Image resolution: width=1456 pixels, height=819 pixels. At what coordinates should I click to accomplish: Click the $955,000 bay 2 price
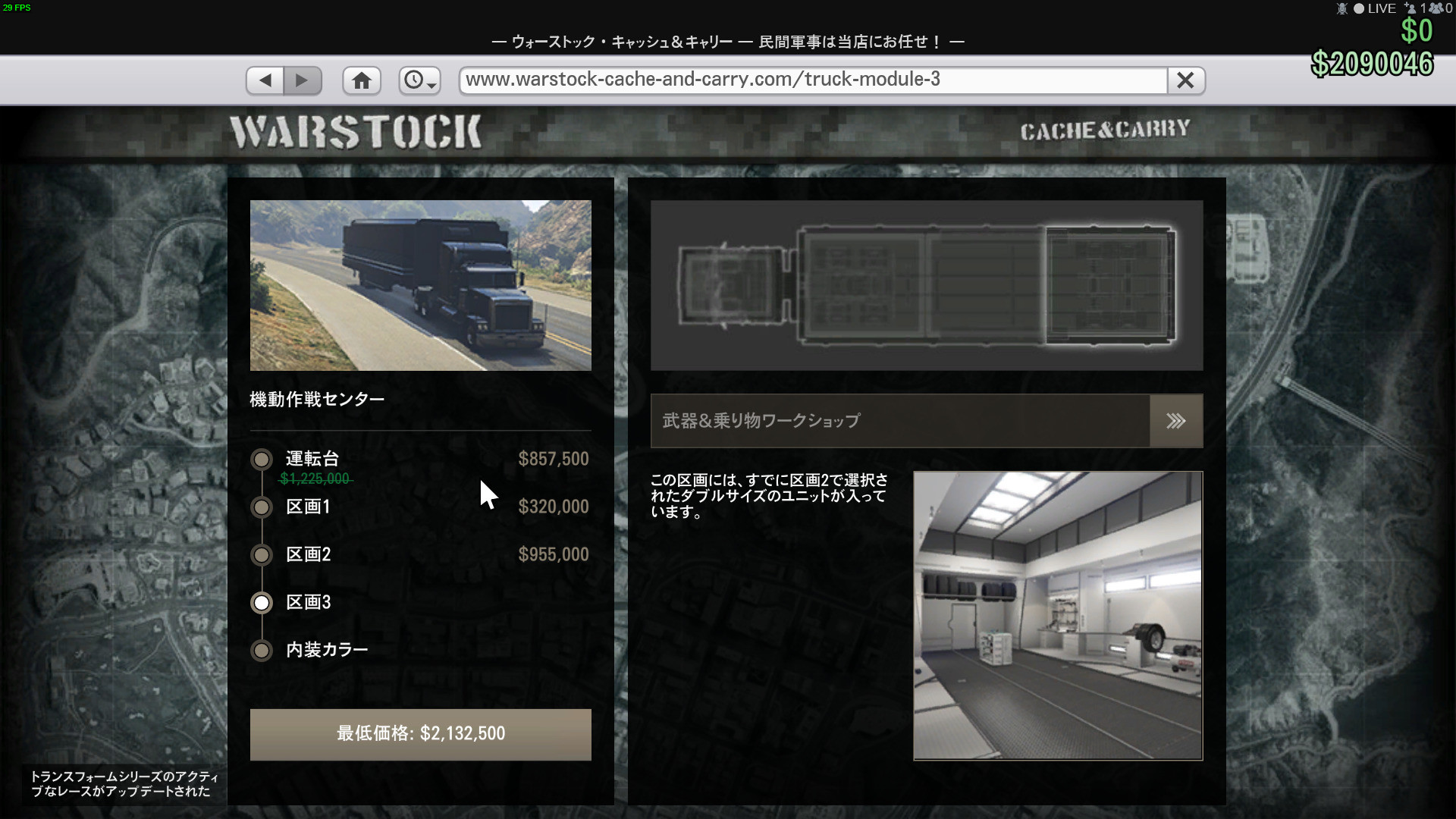coord(554,554)
